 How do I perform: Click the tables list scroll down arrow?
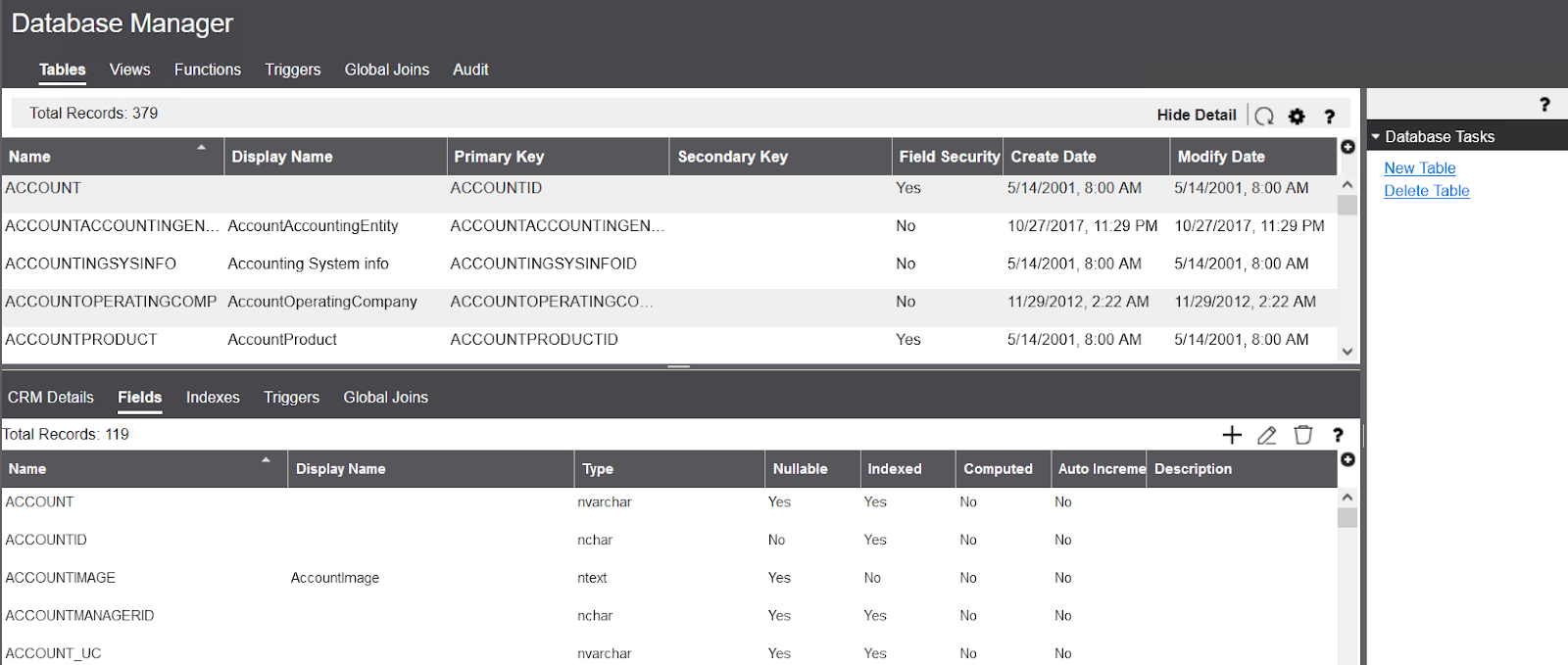(1347, 352)
